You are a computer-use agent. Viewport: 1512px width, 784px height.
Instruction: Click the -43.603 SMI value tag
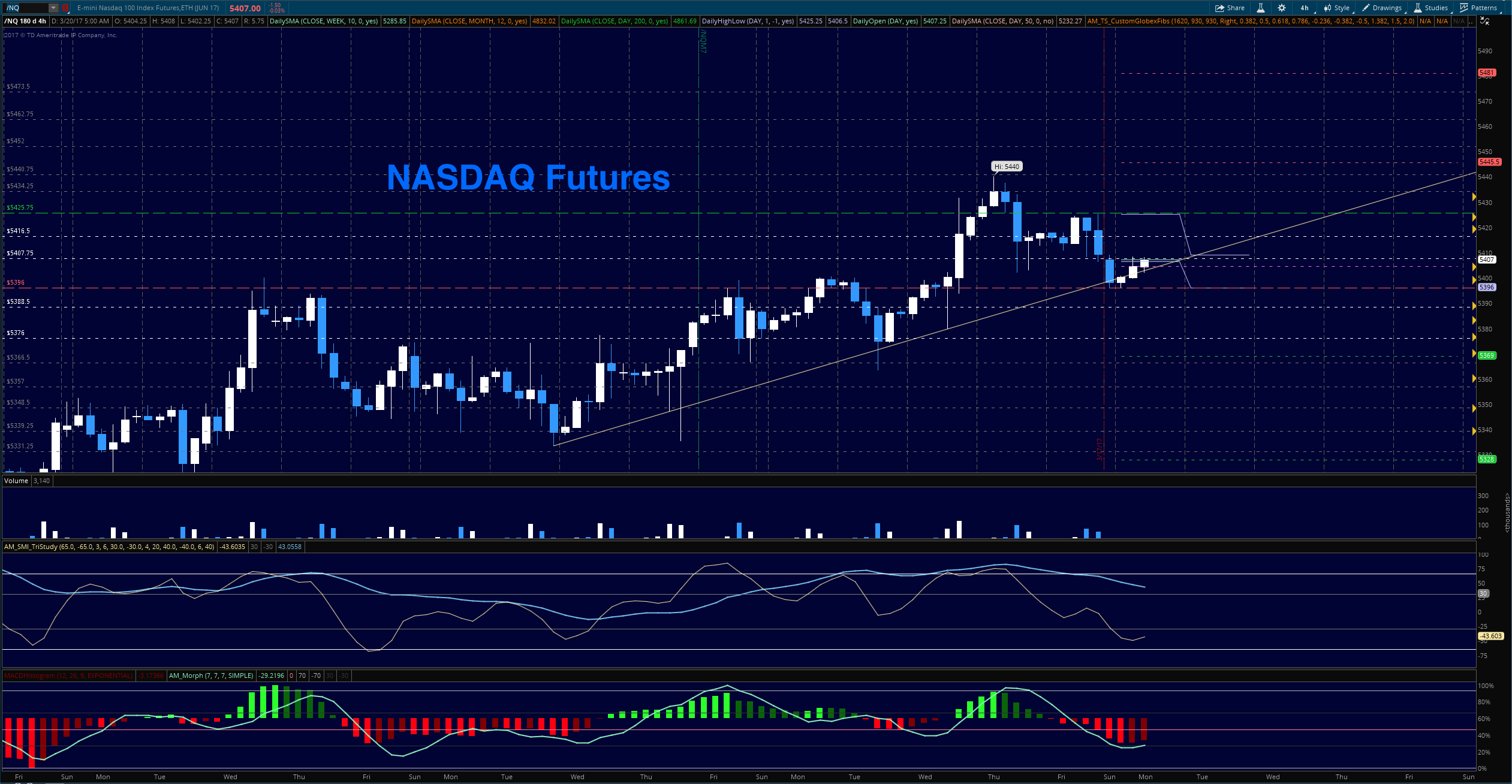click(1491, 636)
